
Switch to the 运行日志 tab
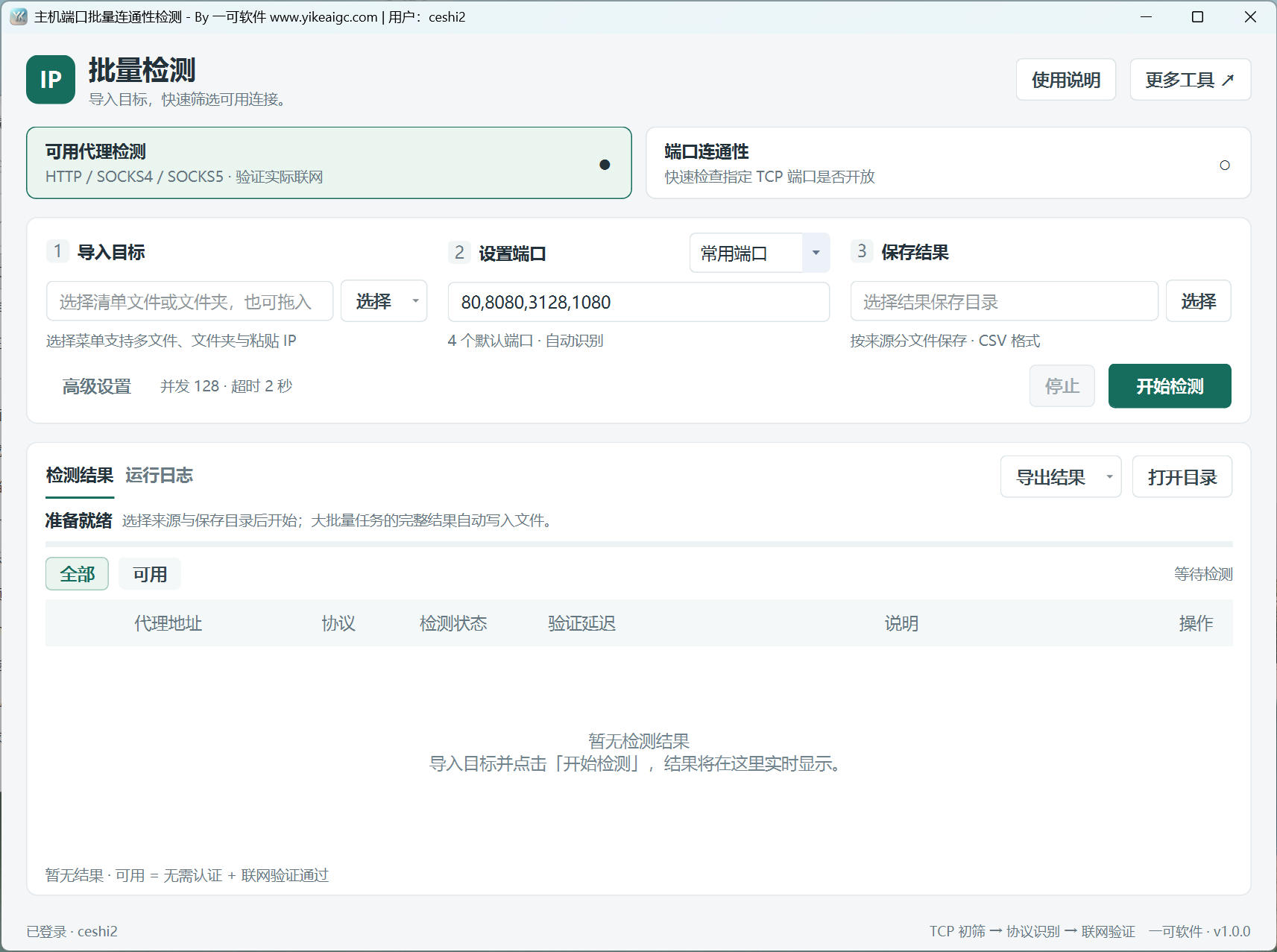(x=159, y=476)
